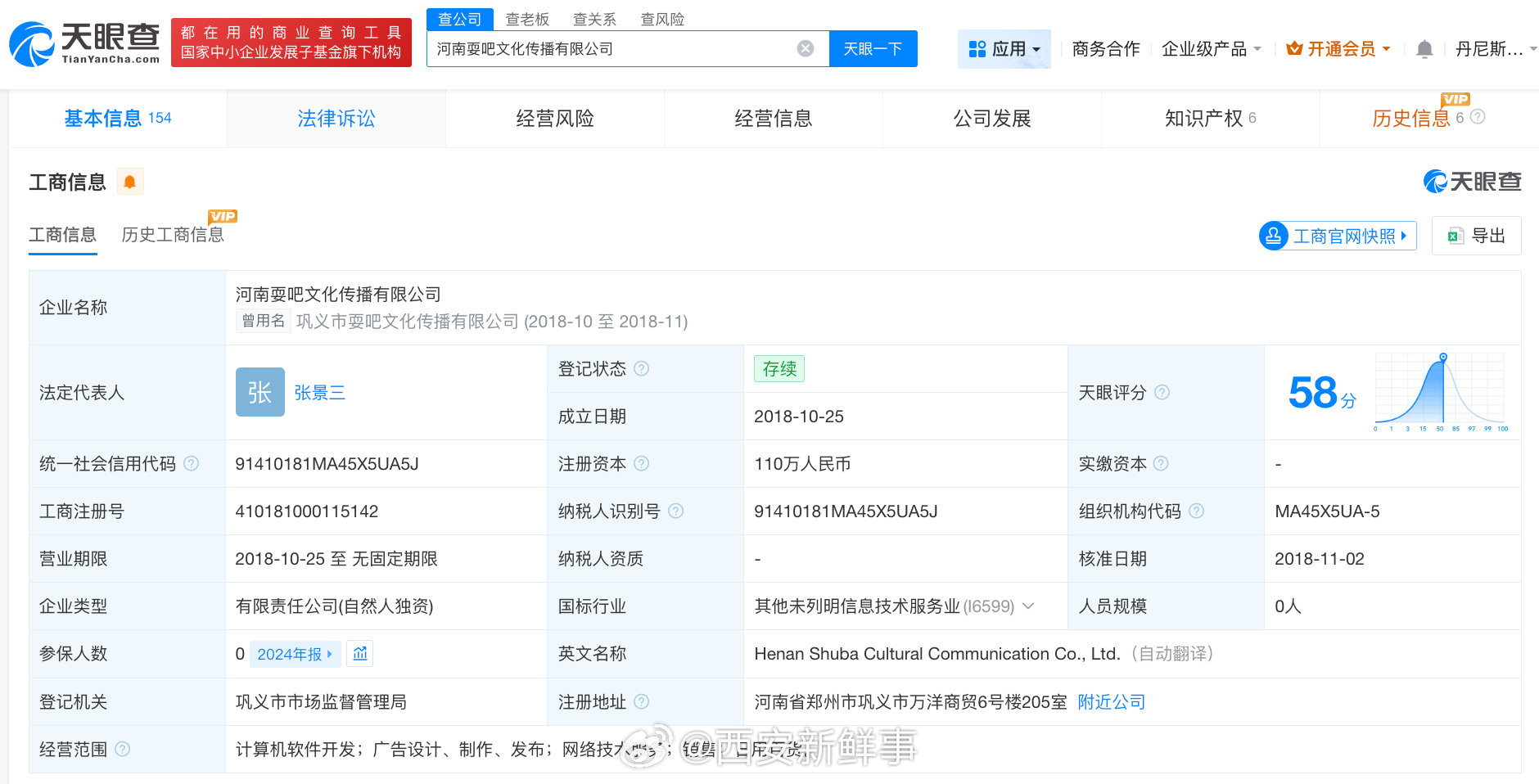Click the chart icon next to 2024年报
Image resolution: width=1539 pixels, height=784 pixels.
coord(359,654)
